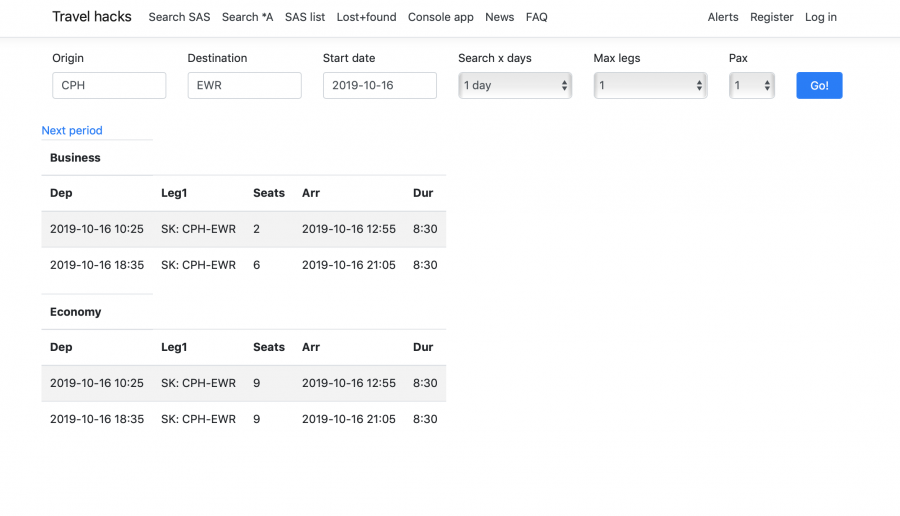The width and height of the screenshot is (900, 516).
Task: Click the Register link
Action: [772, 17]
